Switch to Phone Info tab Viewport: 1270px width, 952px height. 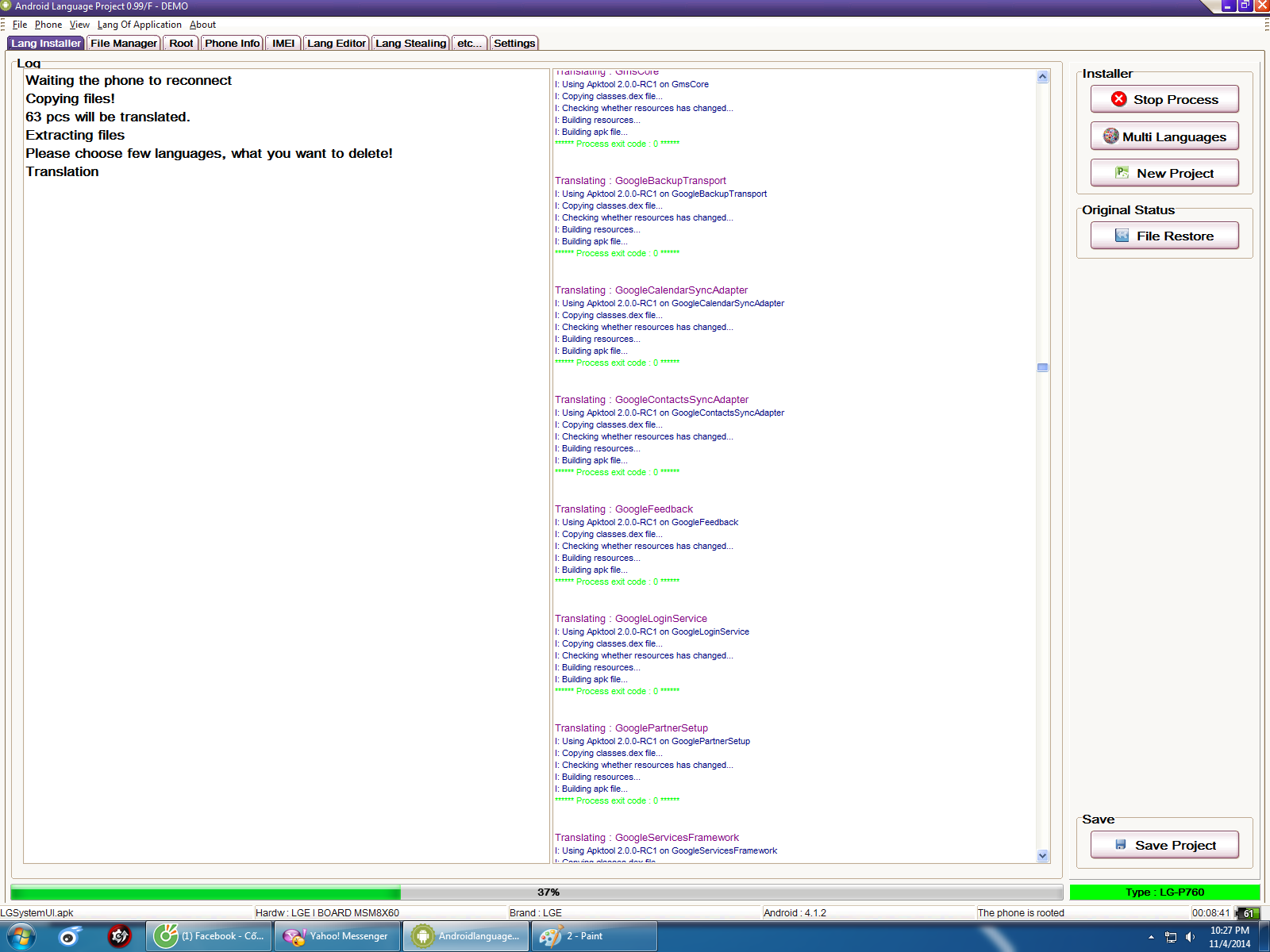232,43
